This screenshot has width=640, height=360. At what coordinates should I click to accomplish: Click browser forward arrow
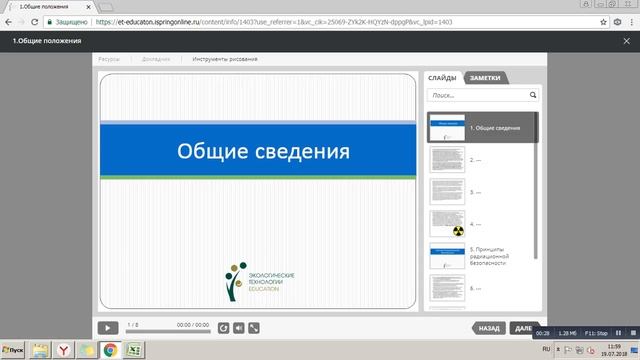click(22, 22)
